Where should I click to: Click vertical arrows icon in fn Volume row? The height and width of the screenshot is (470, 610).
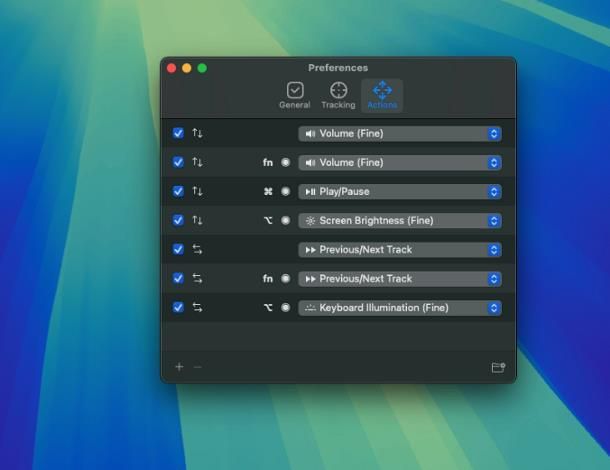(197, 162)
